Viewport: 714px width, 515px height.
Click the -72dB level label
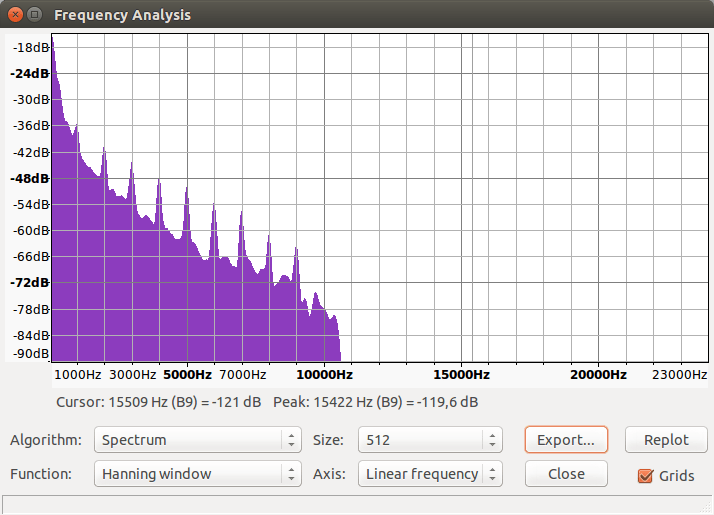tap(30, 282)
